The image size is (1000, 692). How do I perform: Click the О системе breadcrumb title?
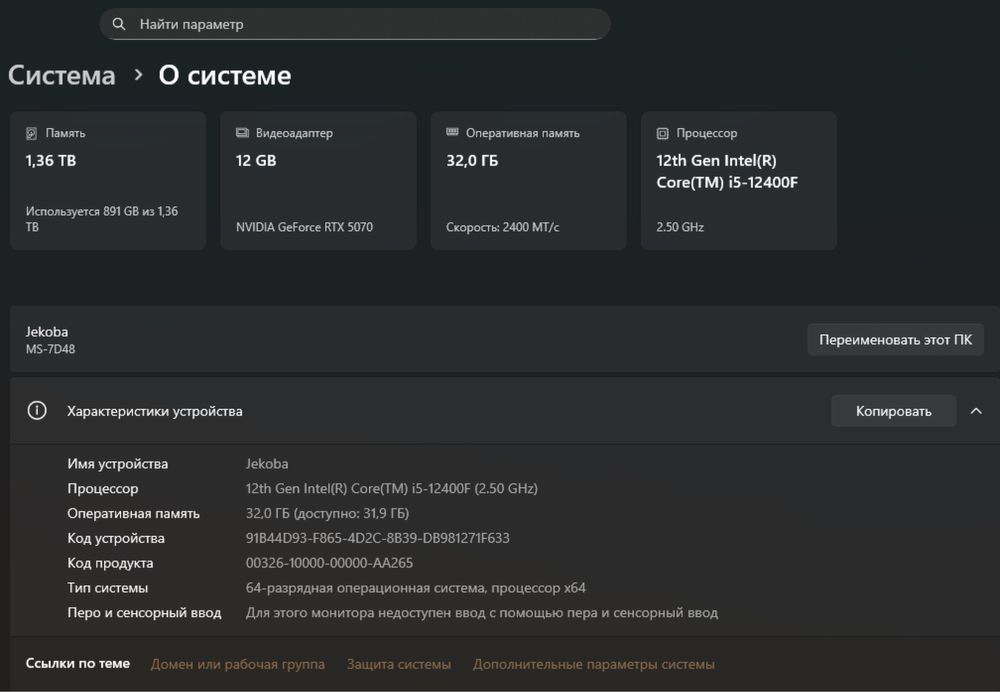pos(224,75)
